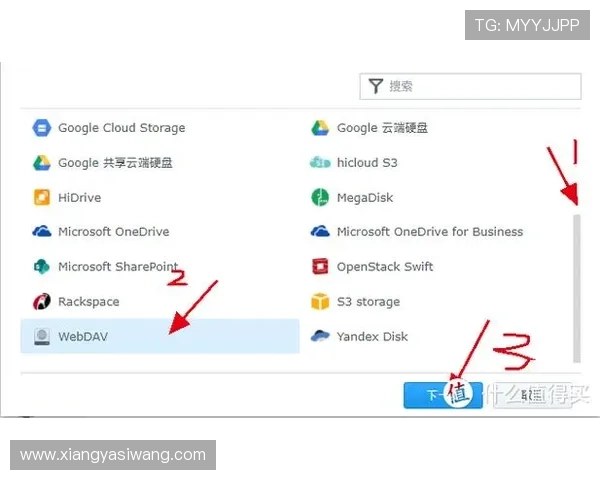Click the Microsoft OneDrive cloud icon
The height and width of the screenshot is (480, 600).
42,232
